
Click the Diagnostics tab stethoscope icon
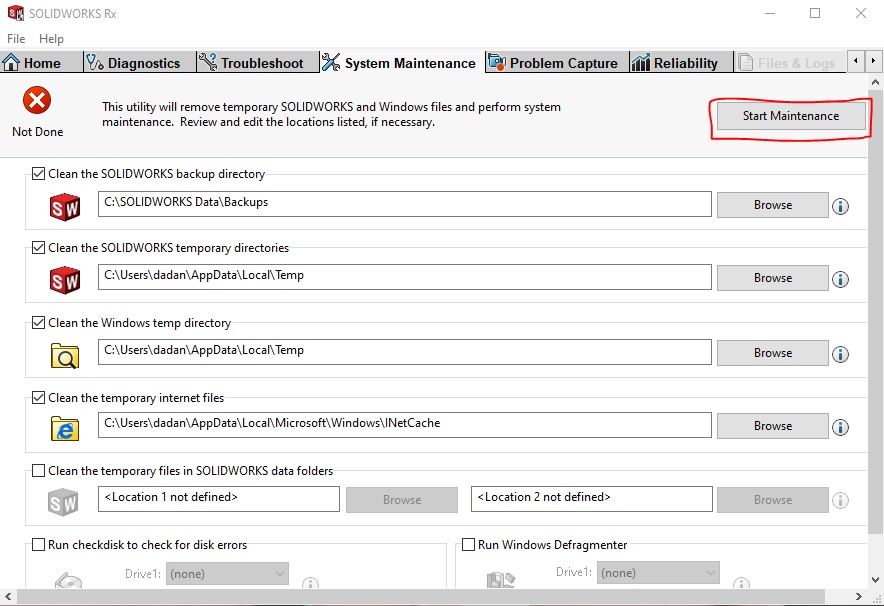click(x=94, y=62)
